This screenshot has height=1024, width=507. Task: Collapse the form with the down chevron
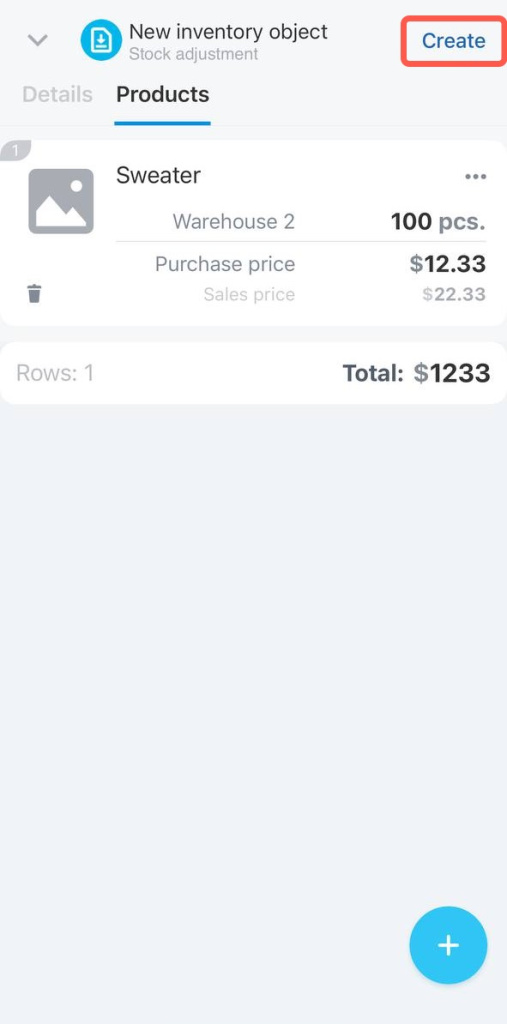[37, 40]
